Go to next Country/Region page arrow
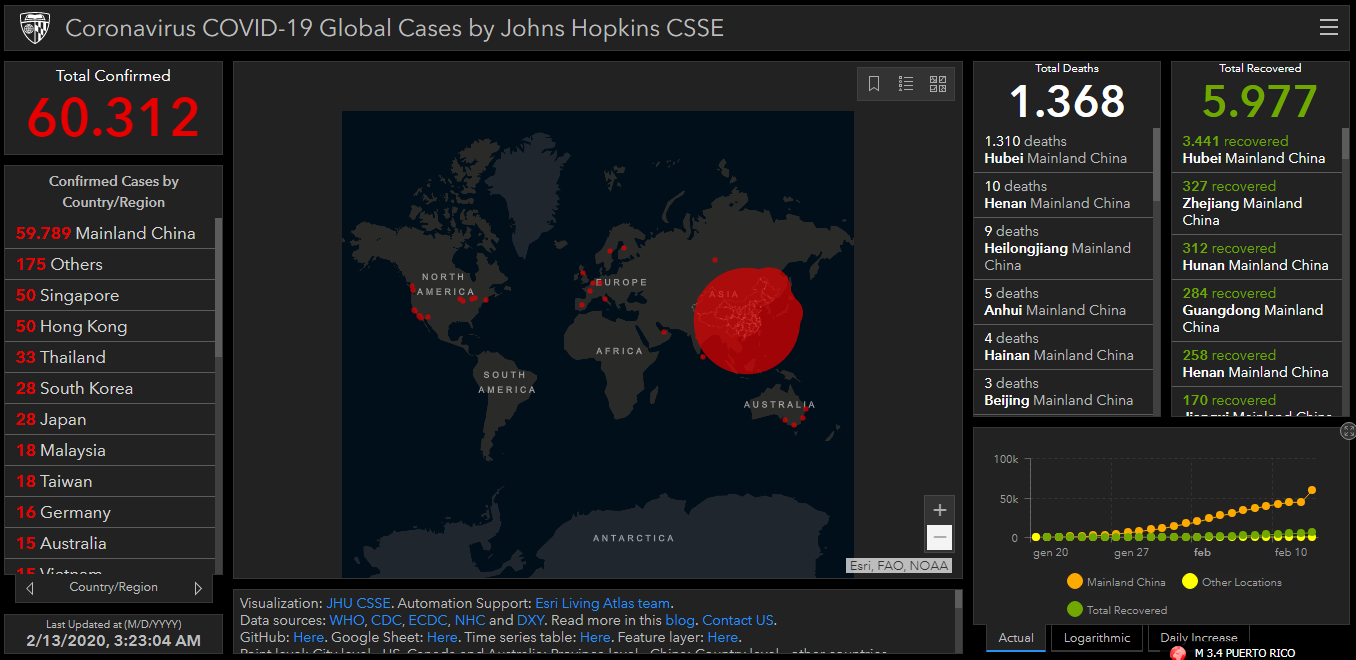 click(198, 588)
